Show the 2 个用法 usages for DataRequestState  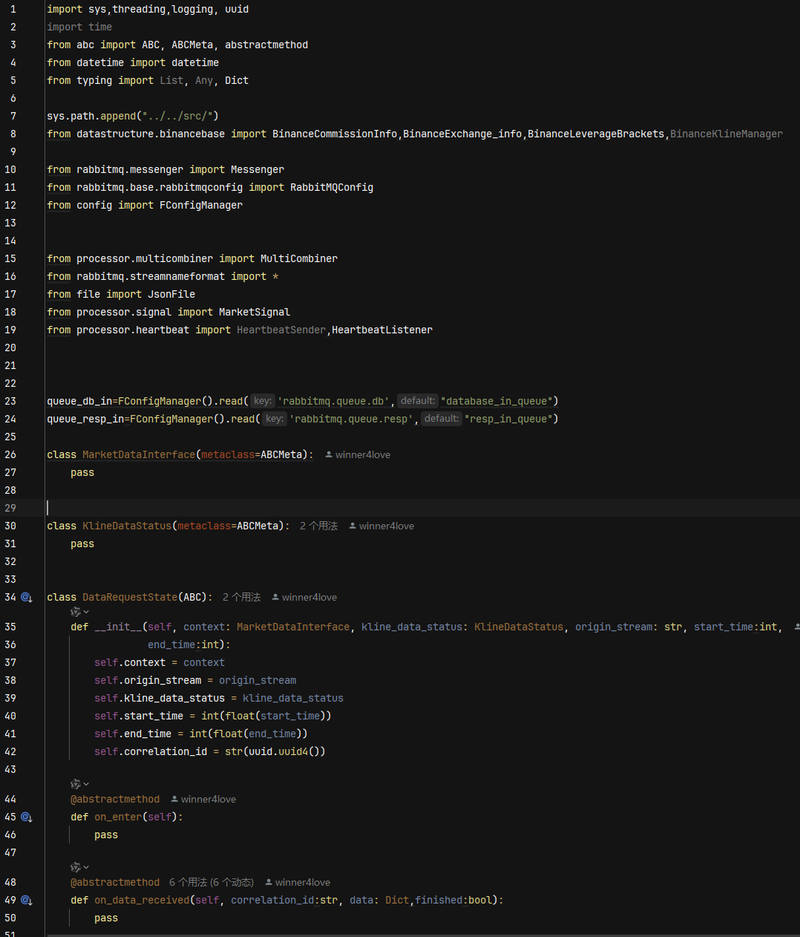point(241,597)
